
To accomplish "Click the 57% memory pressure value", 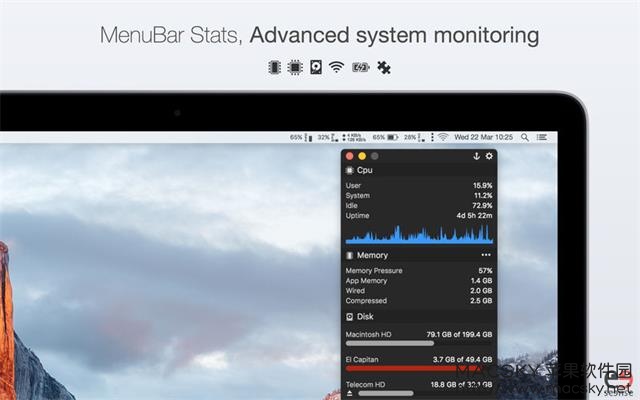I will click(x=485, y=271).
